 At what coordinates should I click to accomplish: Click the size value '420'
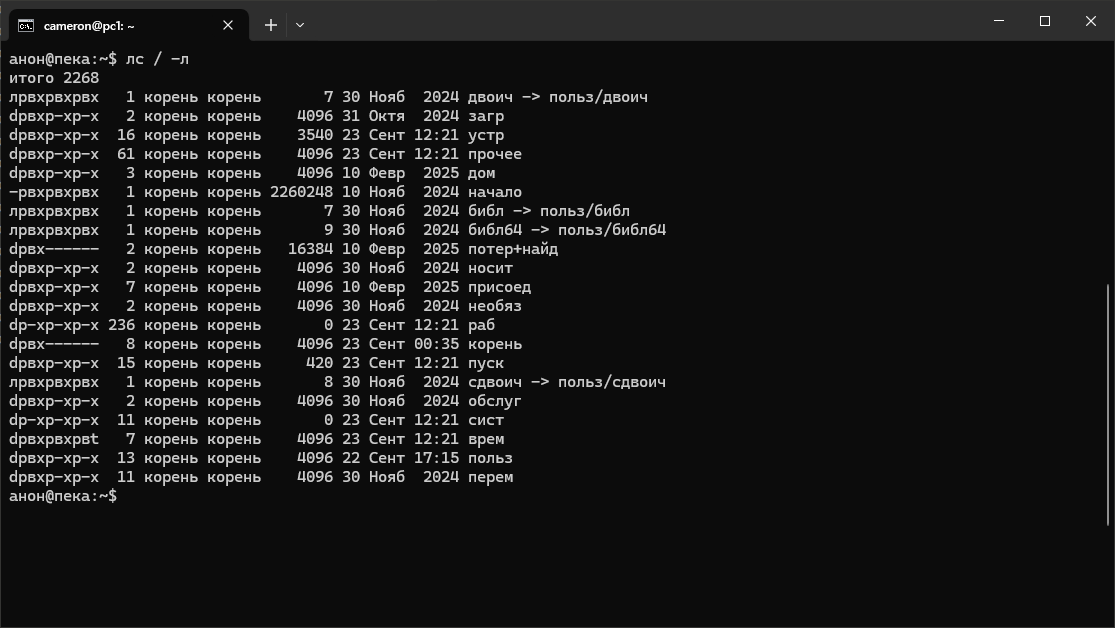point(319,363)
